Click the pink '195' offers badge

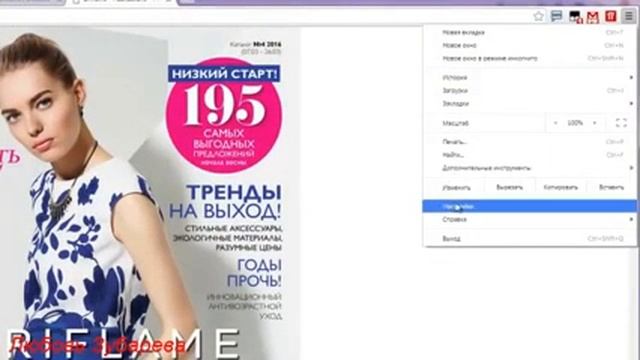[224, 116]
